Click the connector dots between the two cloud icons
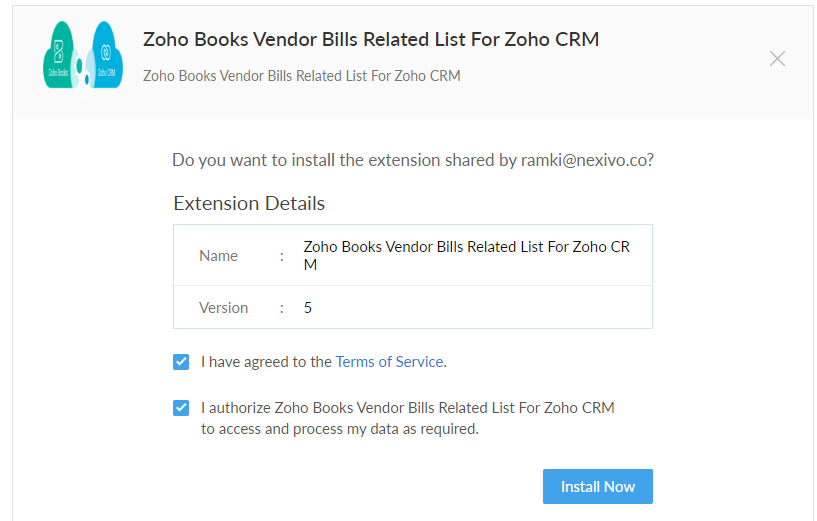 pyautogui.click(x=82, y=67)
